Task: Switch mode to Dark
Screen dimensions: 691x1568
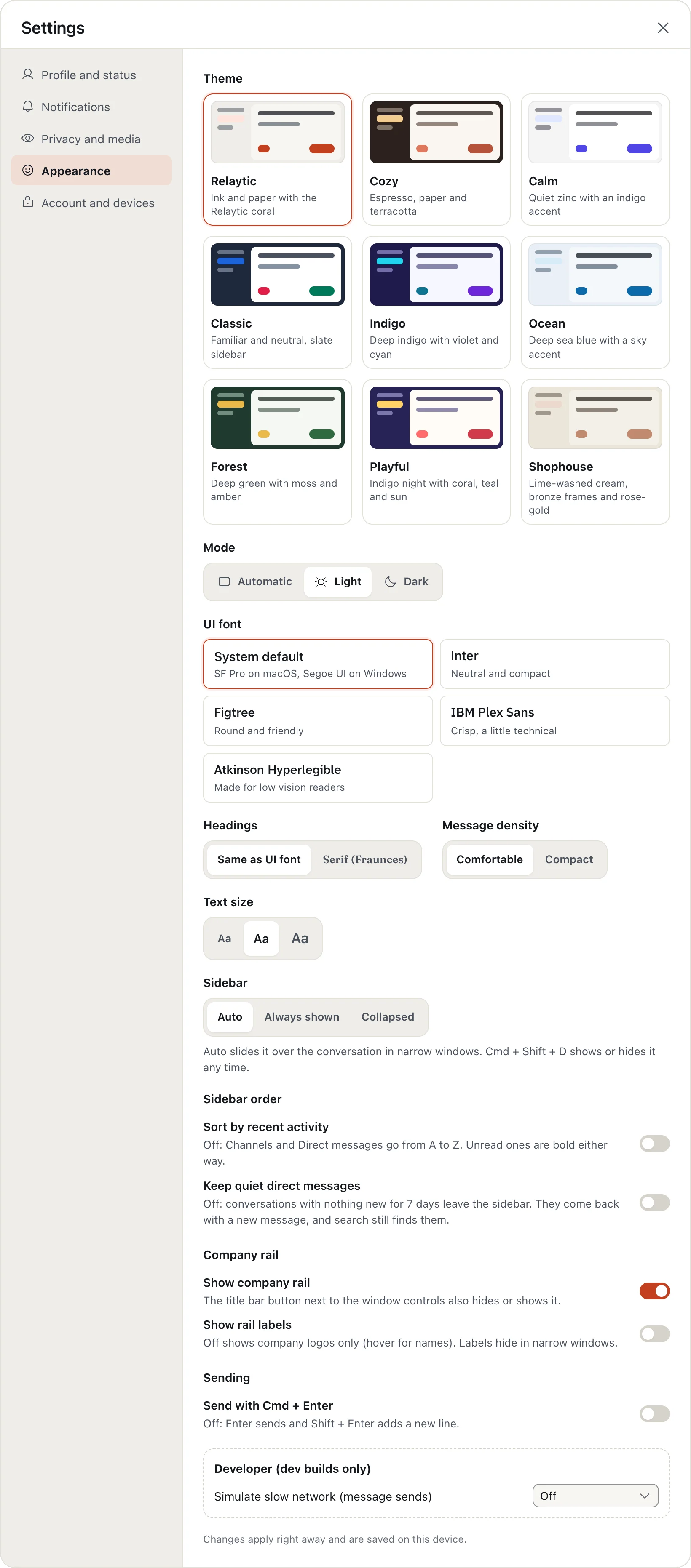Action: (x=407, y=582)
